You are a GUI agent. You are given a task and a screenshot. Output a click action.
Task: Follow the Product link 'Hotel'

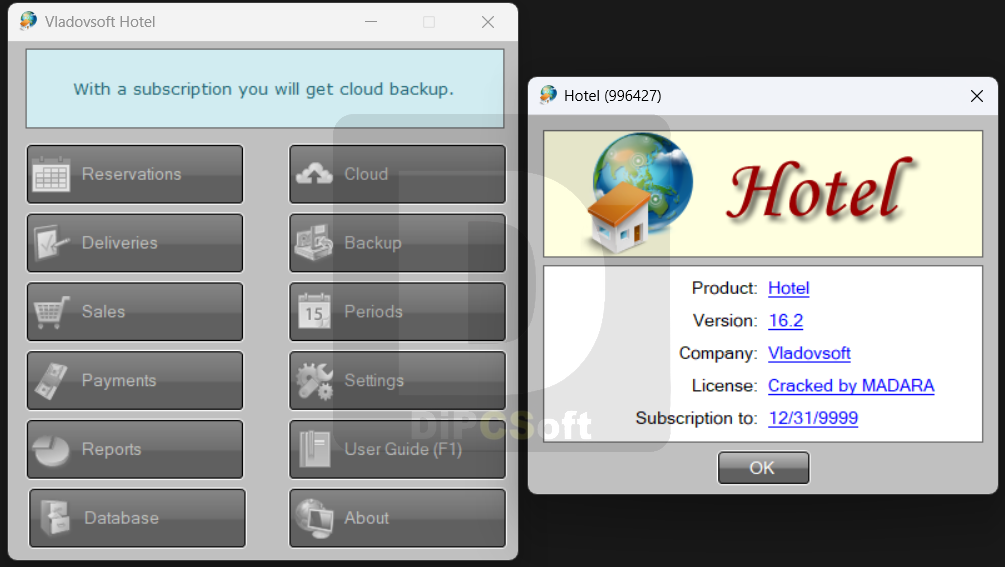tap(788, 288)
